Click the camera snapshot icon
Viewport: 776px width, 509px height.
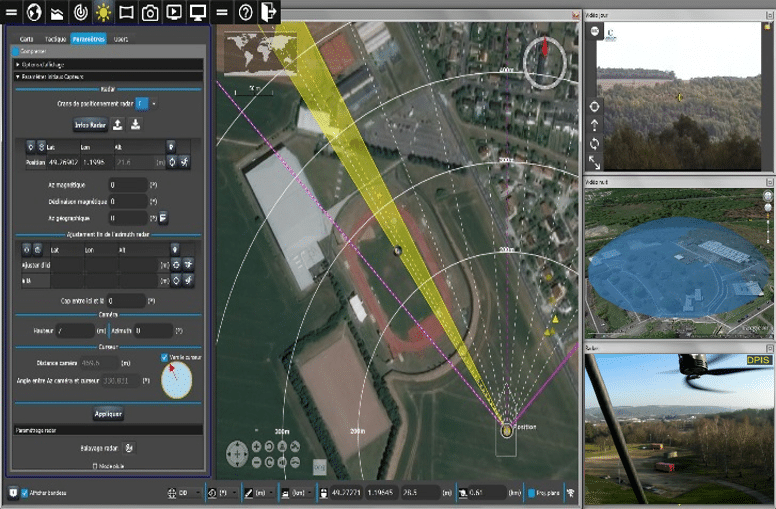point(149,12)
